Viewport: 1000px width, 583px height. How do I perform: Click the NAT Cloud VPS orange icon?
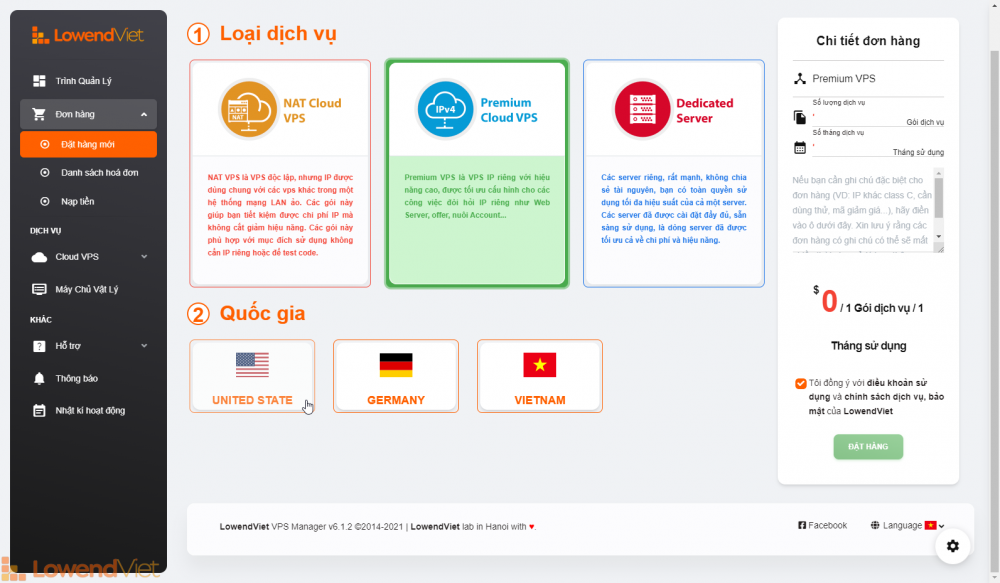[x=248, y=110]
